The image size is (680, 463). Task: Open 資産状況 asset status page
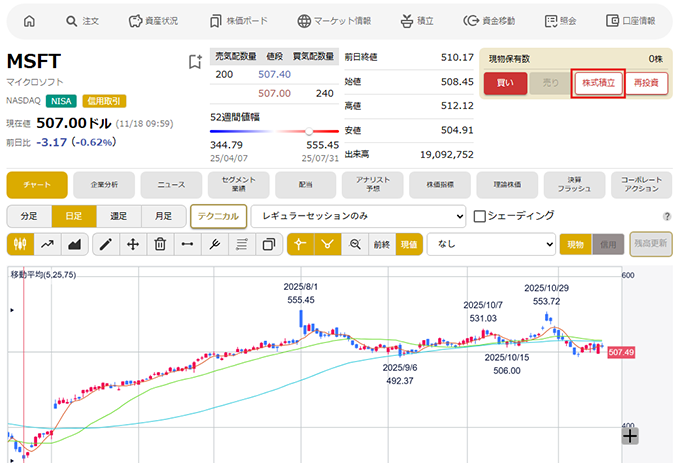[153, 21]
